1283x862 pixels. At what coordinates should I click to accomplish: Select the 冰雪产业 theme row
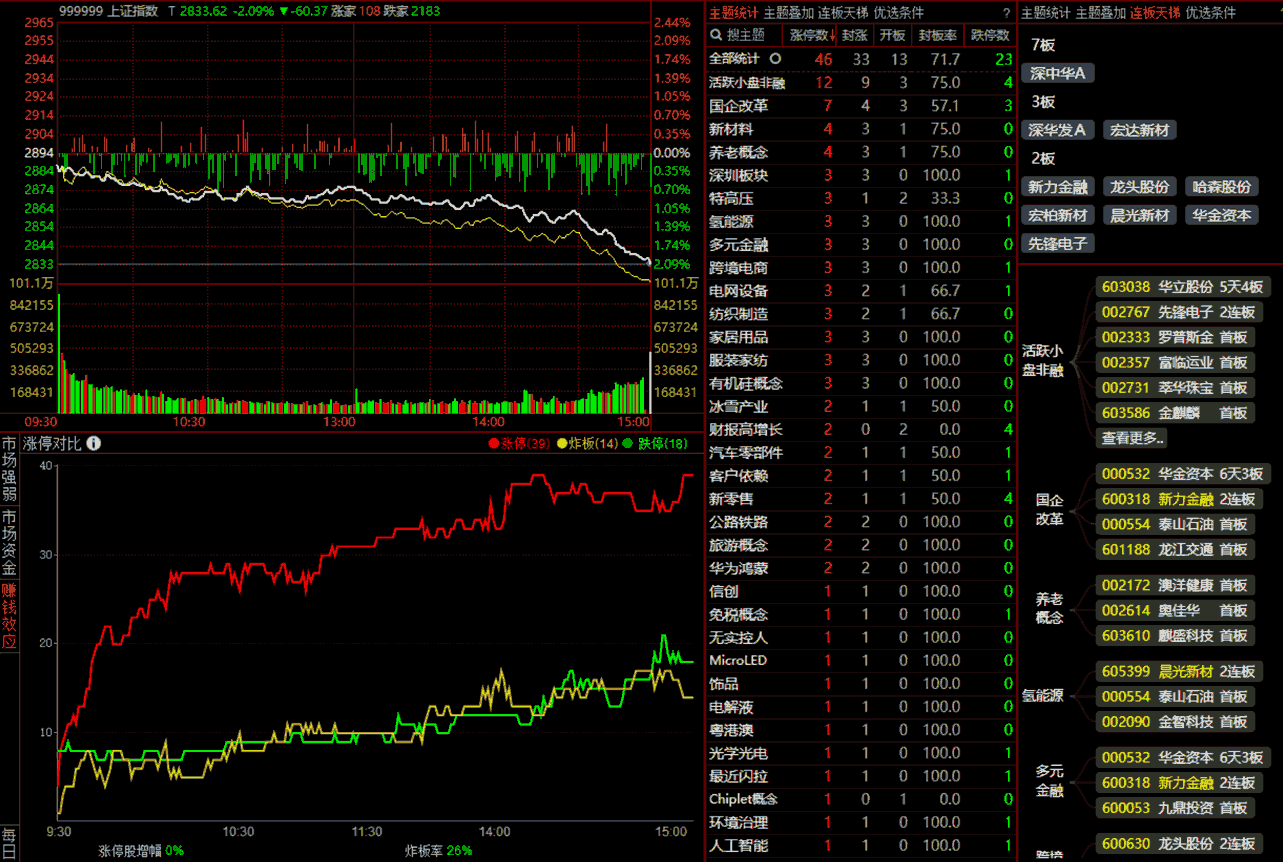click(861, 406)
